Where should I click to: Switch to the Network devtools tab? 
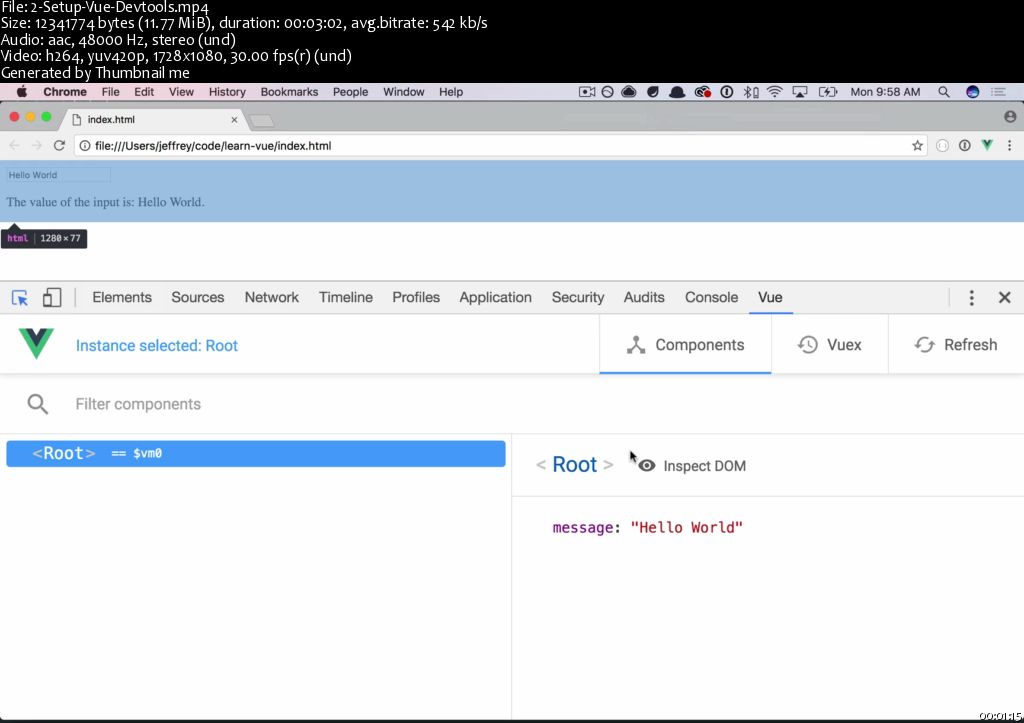271,297
